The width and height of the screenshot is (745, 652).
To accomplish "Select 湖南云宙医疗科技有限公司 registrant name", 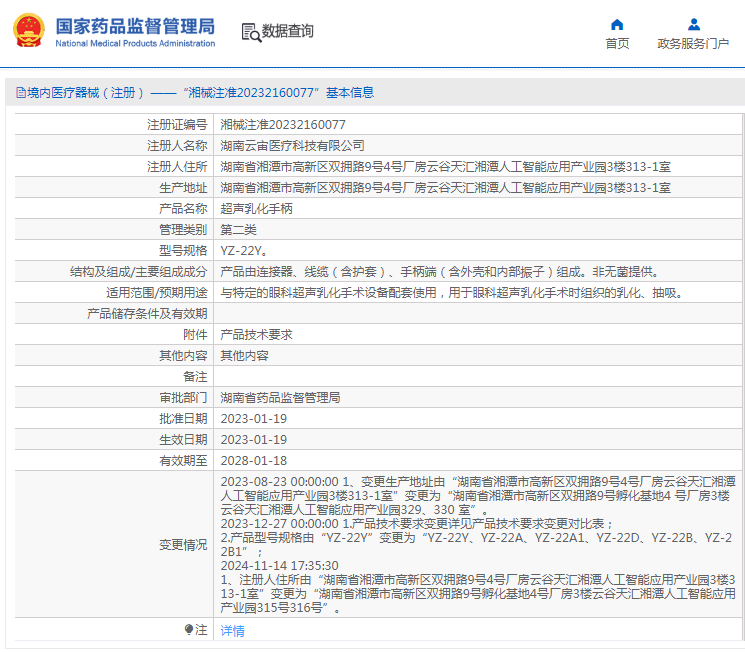I will (292, 145).
